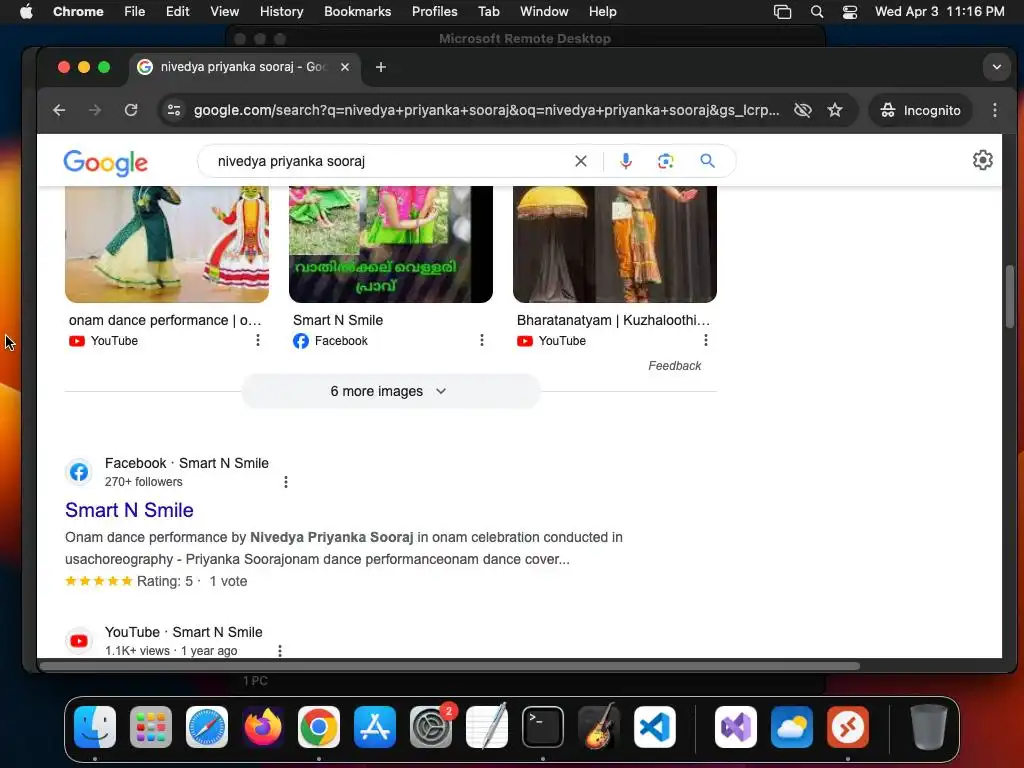Open options for Smart N Smile Facebook image

(482, 340)
